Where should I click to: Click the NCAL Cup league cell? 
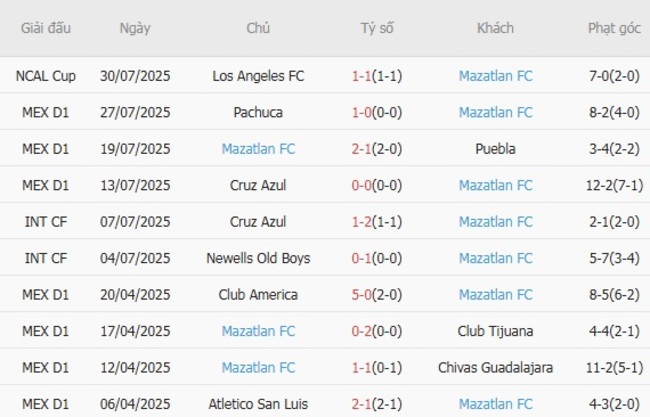pos(45,76)
